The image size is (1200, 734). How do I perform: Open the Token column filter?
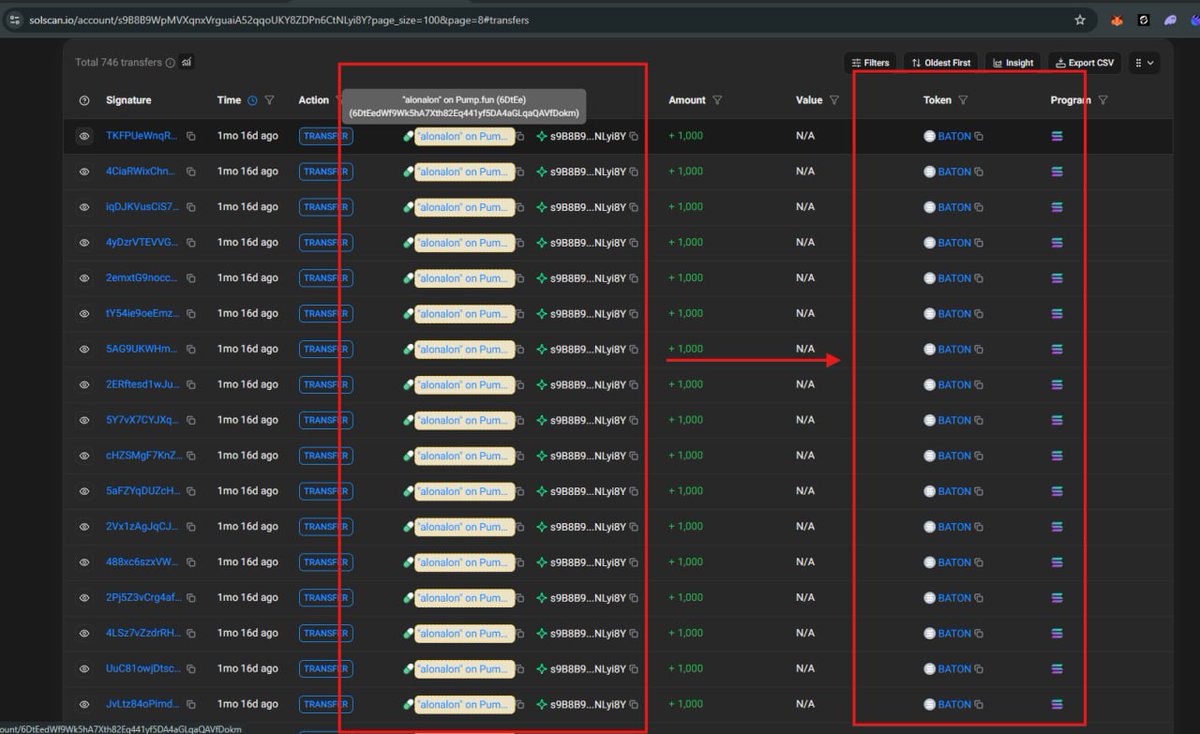[963, 100]
